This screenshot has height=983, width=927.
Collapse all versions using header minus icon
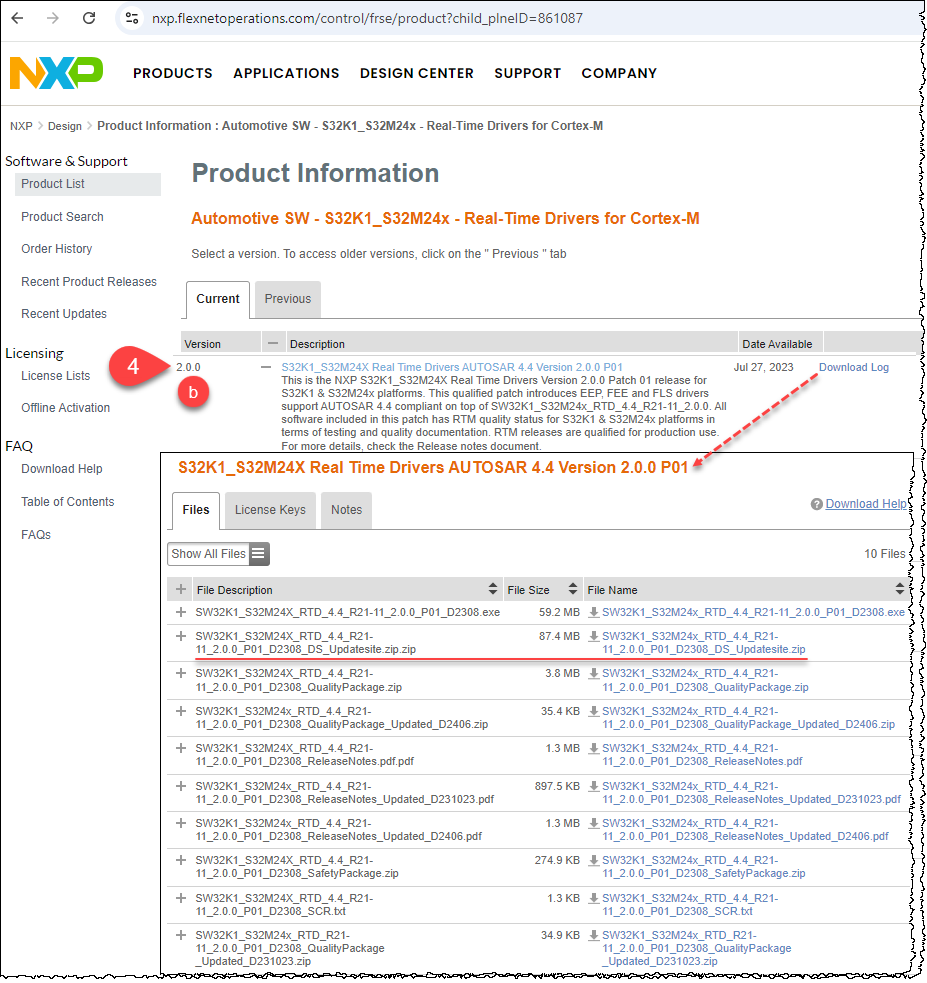(x=273, y=344)
